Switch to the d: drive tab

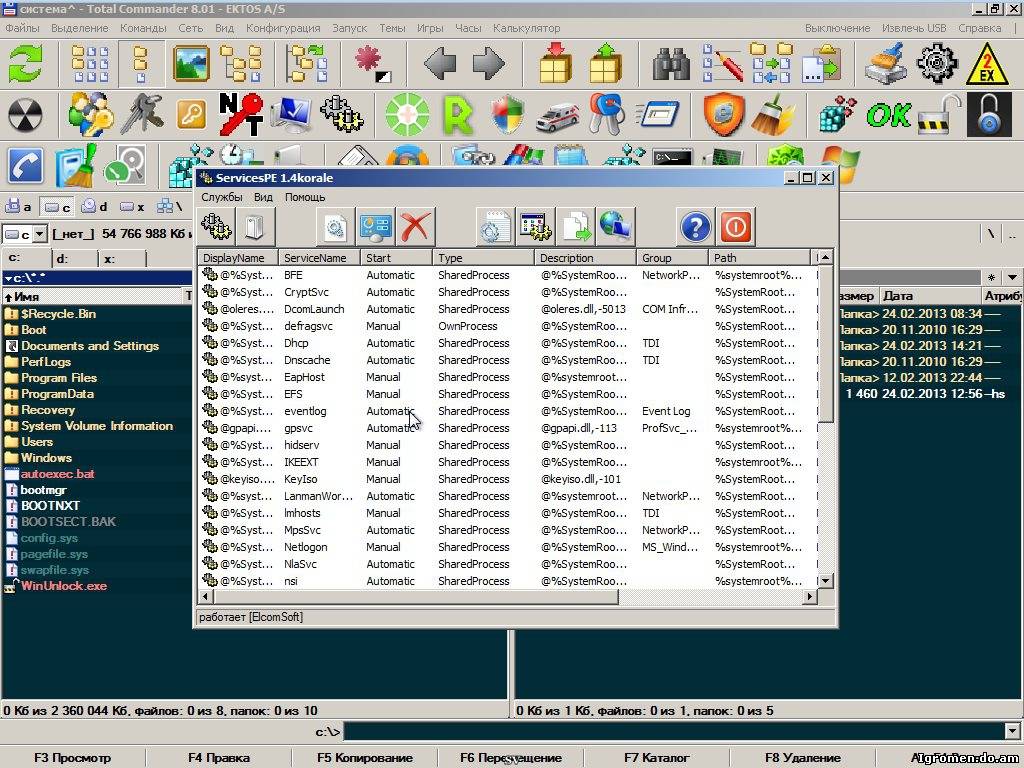75,259
